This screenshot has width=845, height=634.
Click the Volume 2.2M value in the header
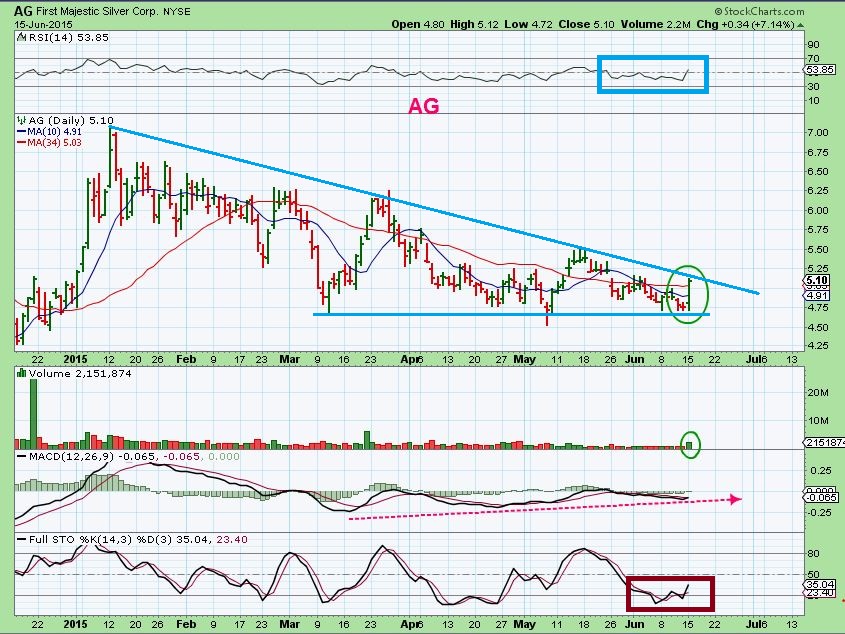[655, 24]
